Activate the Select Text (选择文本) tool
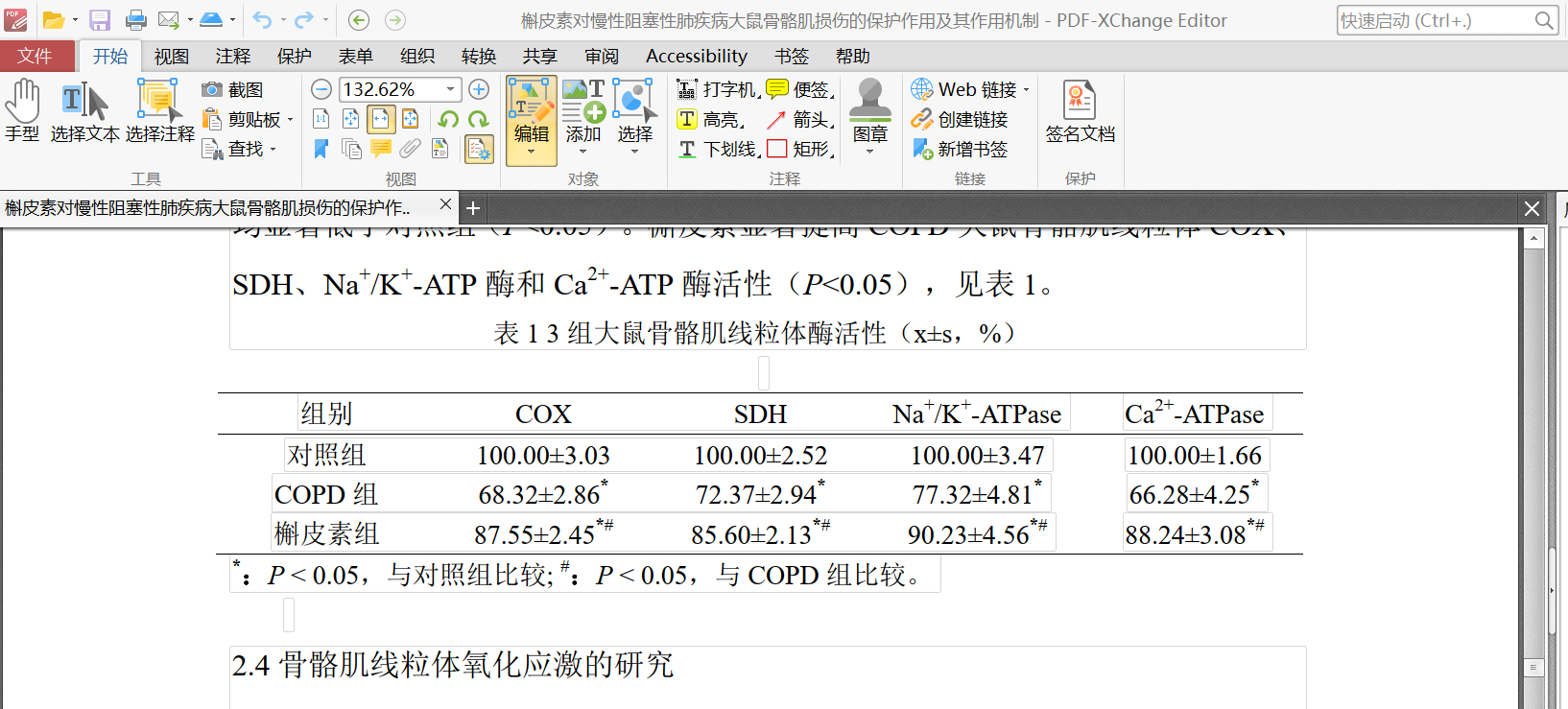Screen dimensions: 1568x709 coord(84,110)
